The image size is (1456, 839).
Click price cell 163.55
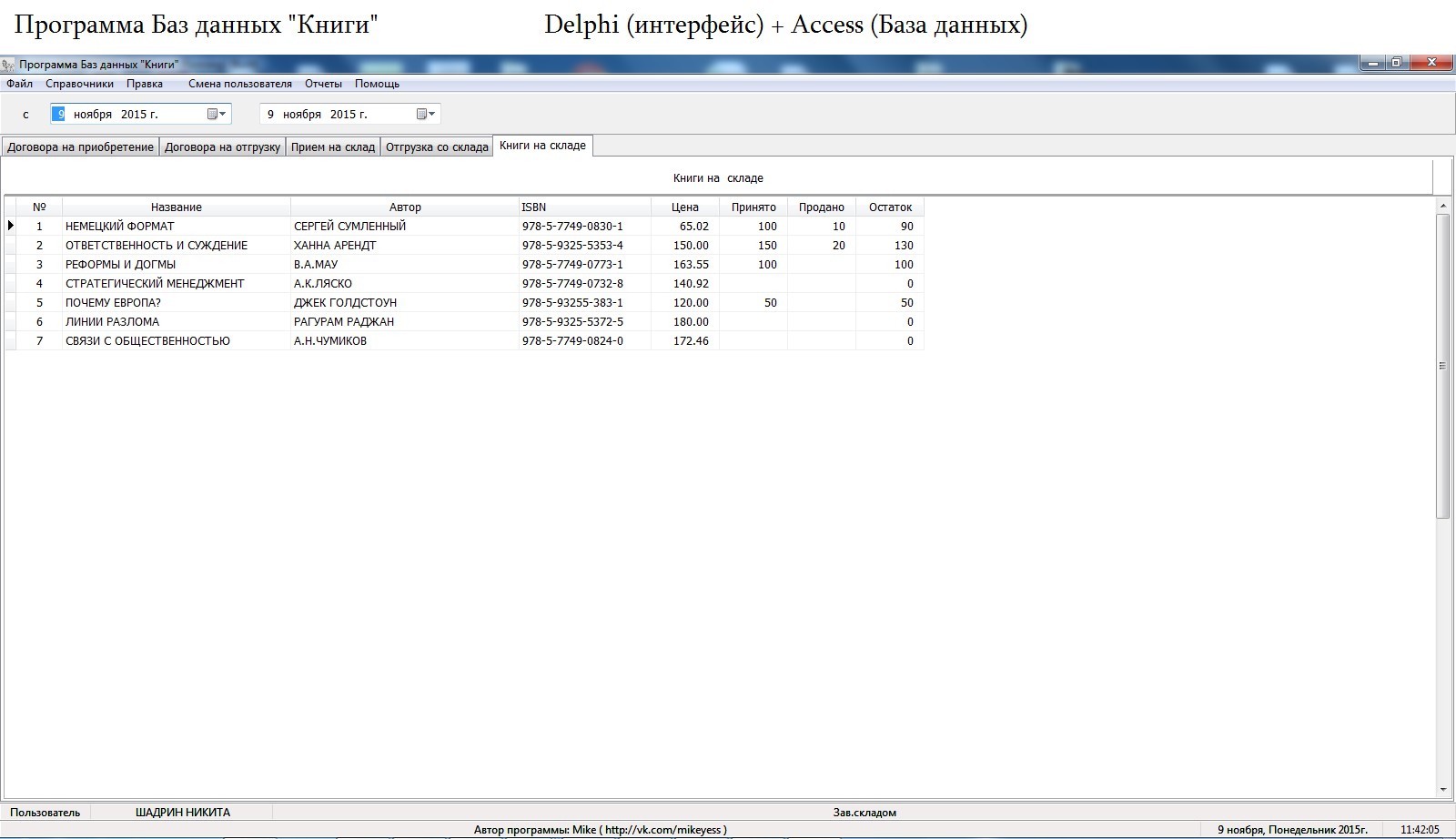(x=685, y=264)
